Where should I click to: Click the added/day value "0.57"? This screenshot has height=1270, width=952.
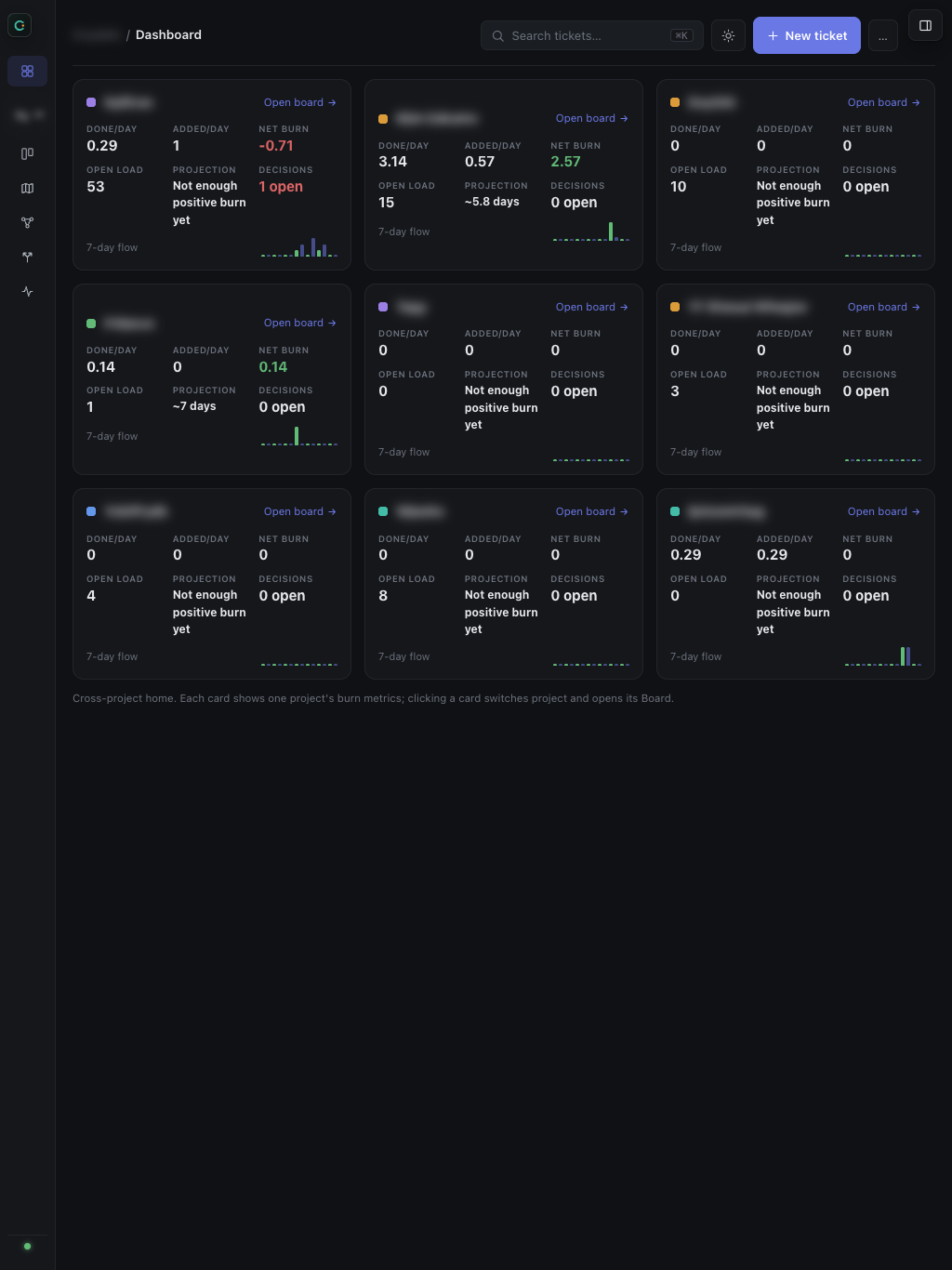[x=480, y=162]
